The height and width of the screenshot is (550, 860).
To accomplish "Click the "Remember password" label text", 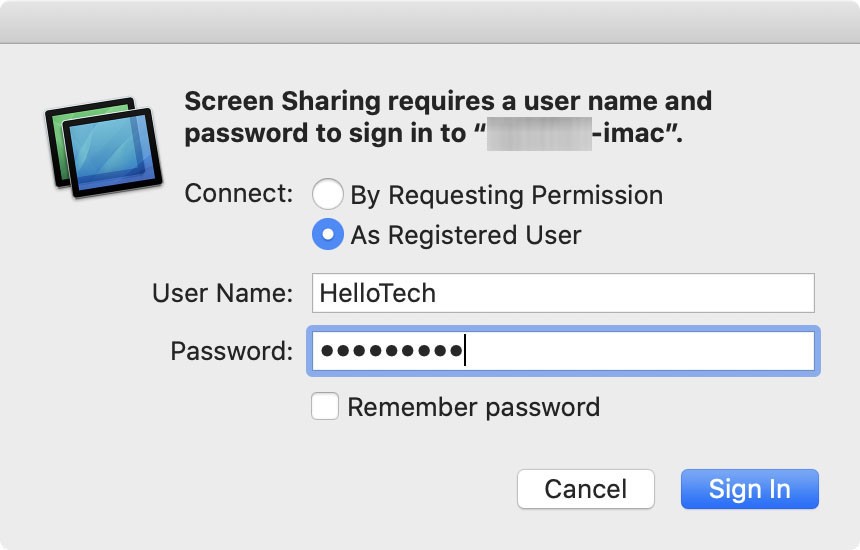I will (x=473, y=407).
